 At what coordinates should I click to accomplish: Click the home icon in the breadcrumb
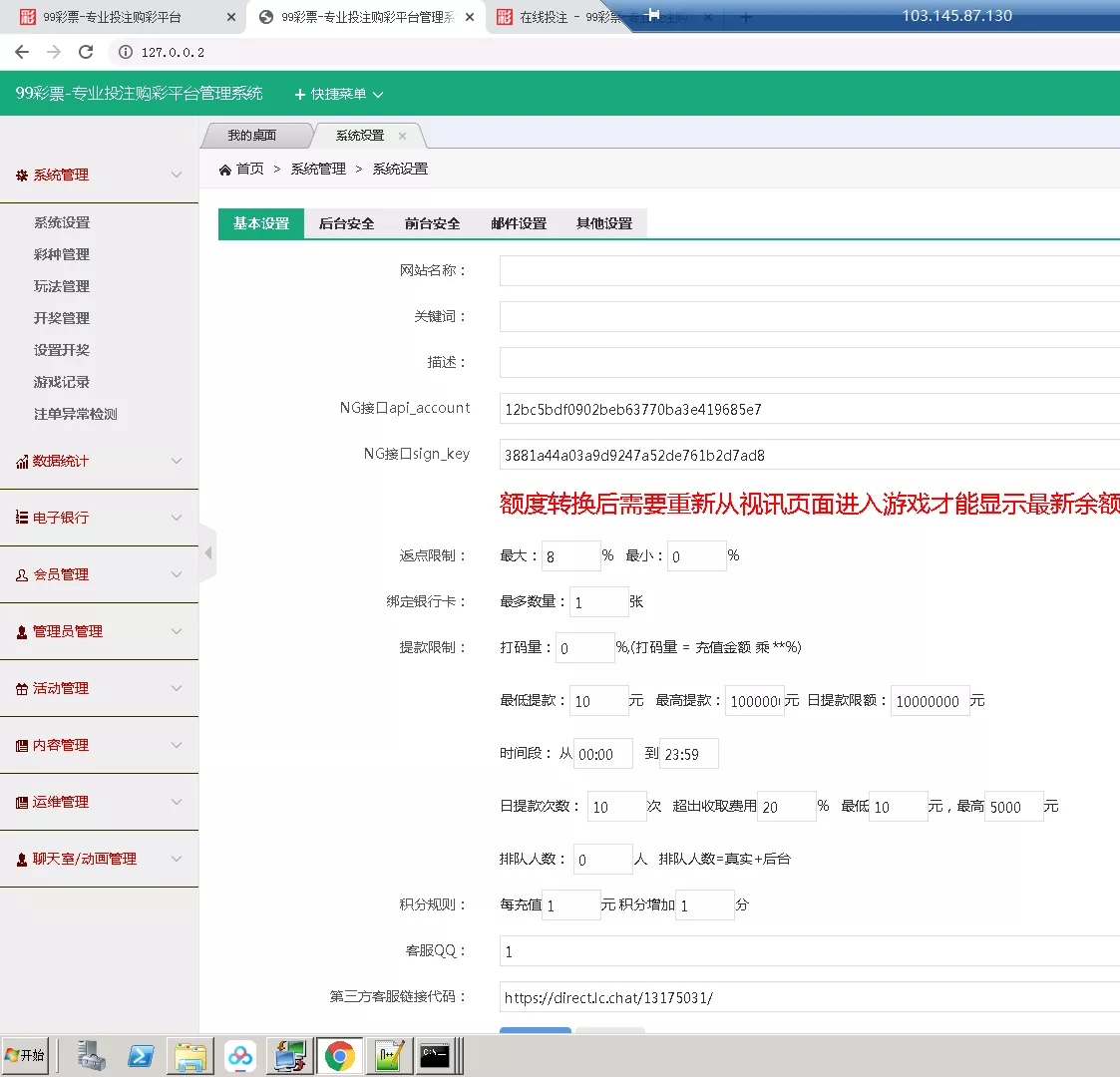(x=225, y=169)
